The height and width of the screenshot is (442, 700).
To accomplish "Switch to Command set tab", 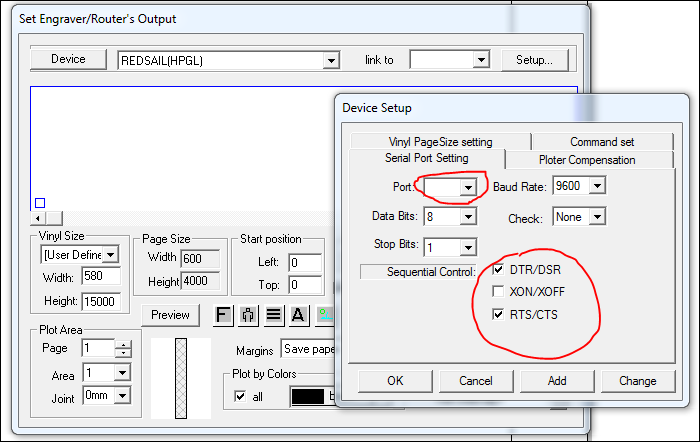I will pyautogui.click(x=602, y=142).
